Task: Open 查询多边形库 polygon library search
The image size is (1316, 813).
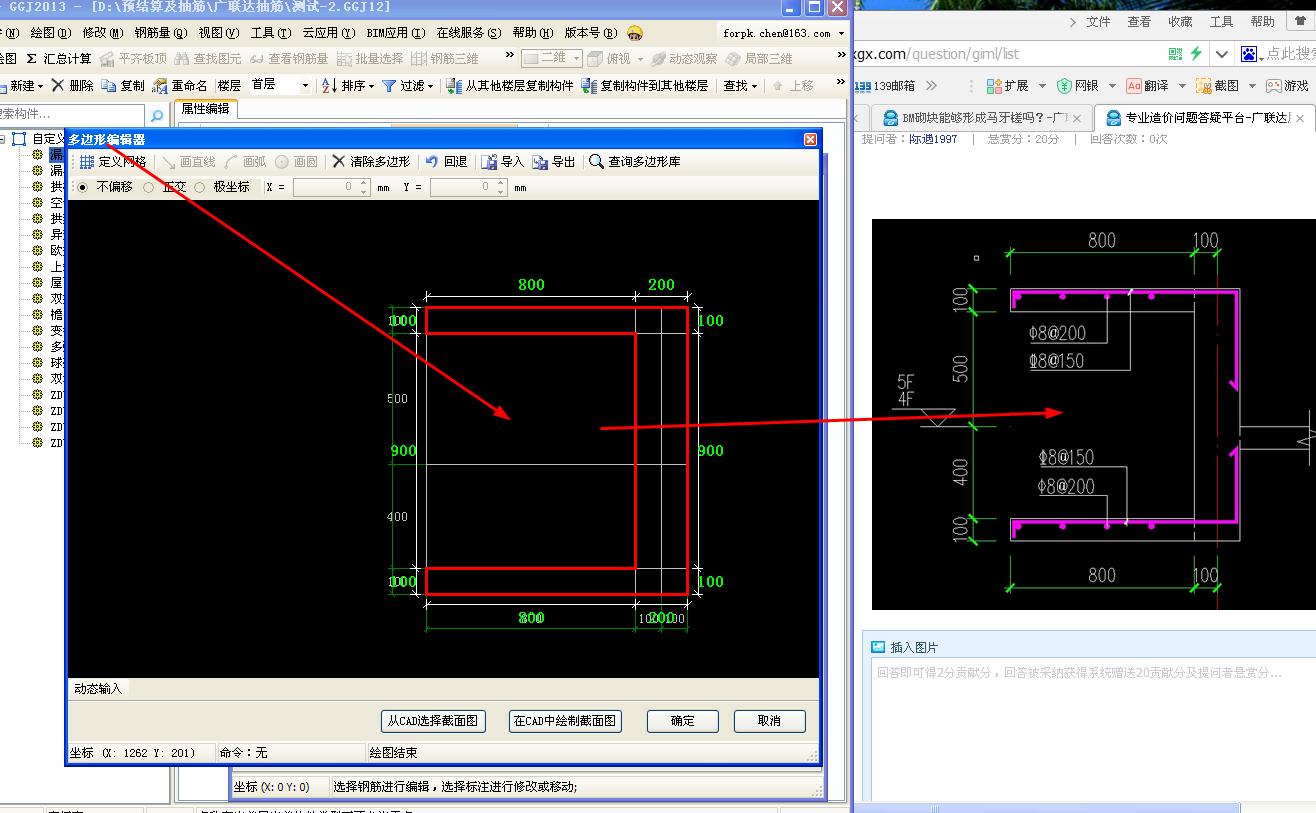Action: (635, 161)
